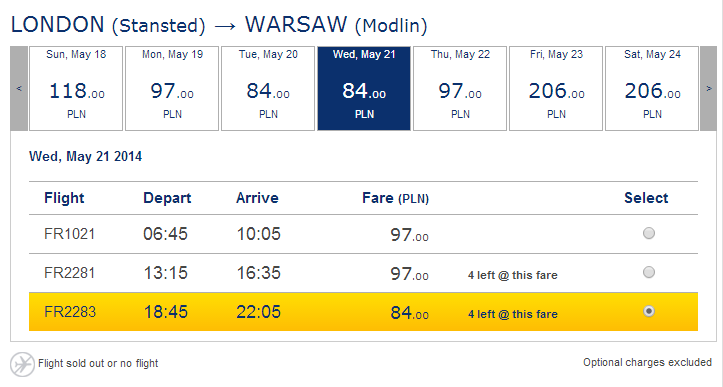Select the FR2283 flight radio button
The image size is (723, 387).
[649, 311]
